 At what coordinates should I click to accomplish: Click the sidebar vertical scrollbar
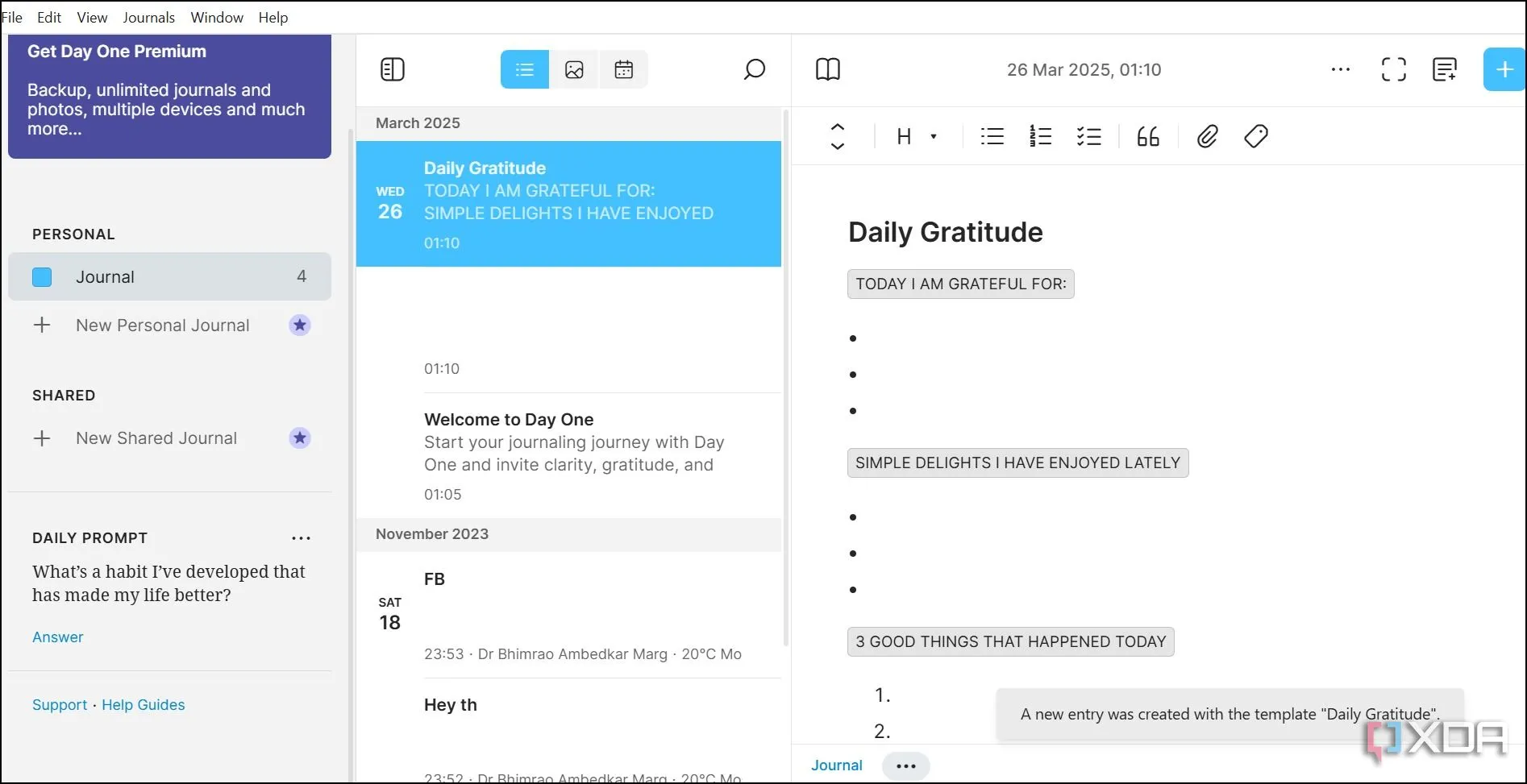coord(350,455)
